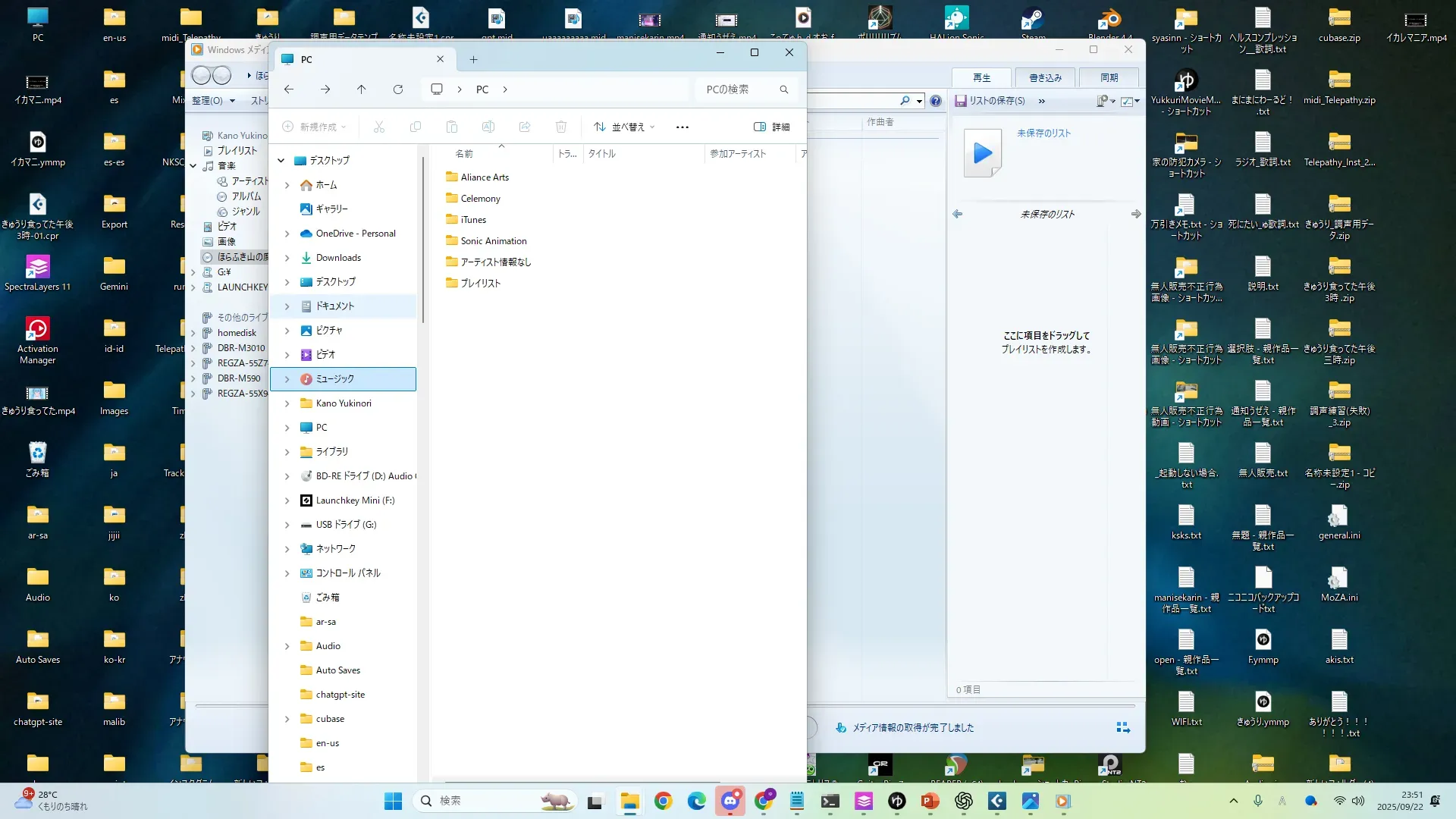Click the play button thumbnail in playlist pane
Image resolution: width=1456 pixels, height=819 pixels.
983,153
